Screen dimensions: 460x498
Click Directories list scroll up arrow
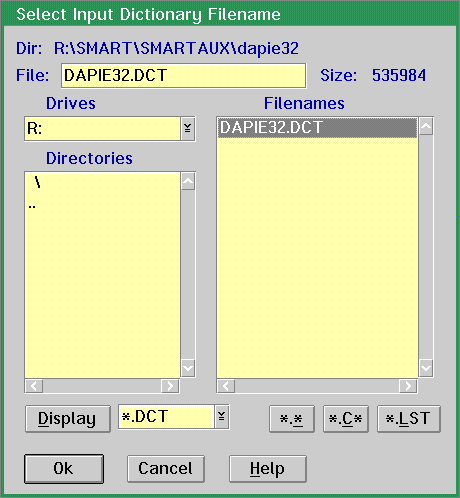(188, 182)
